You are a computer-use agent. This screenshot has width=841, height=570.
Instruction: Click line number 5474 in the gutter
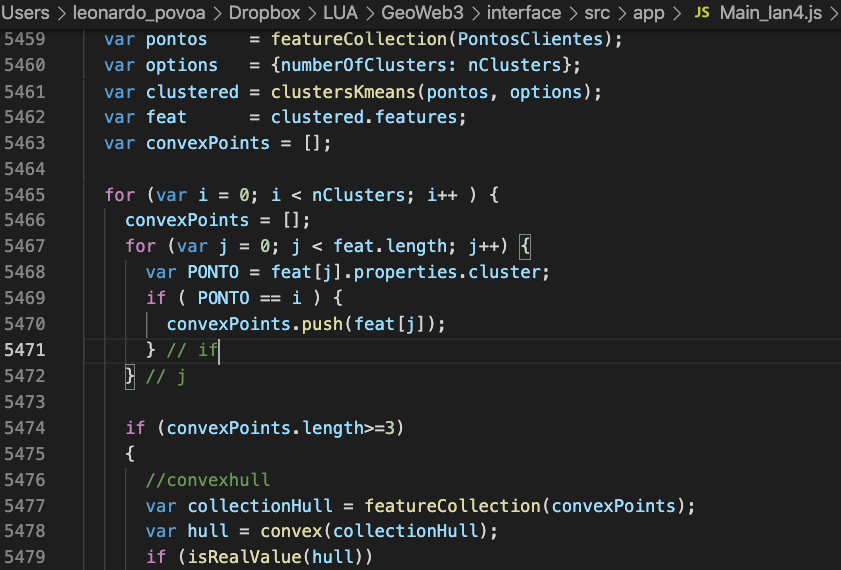click(x=38, y=428)
